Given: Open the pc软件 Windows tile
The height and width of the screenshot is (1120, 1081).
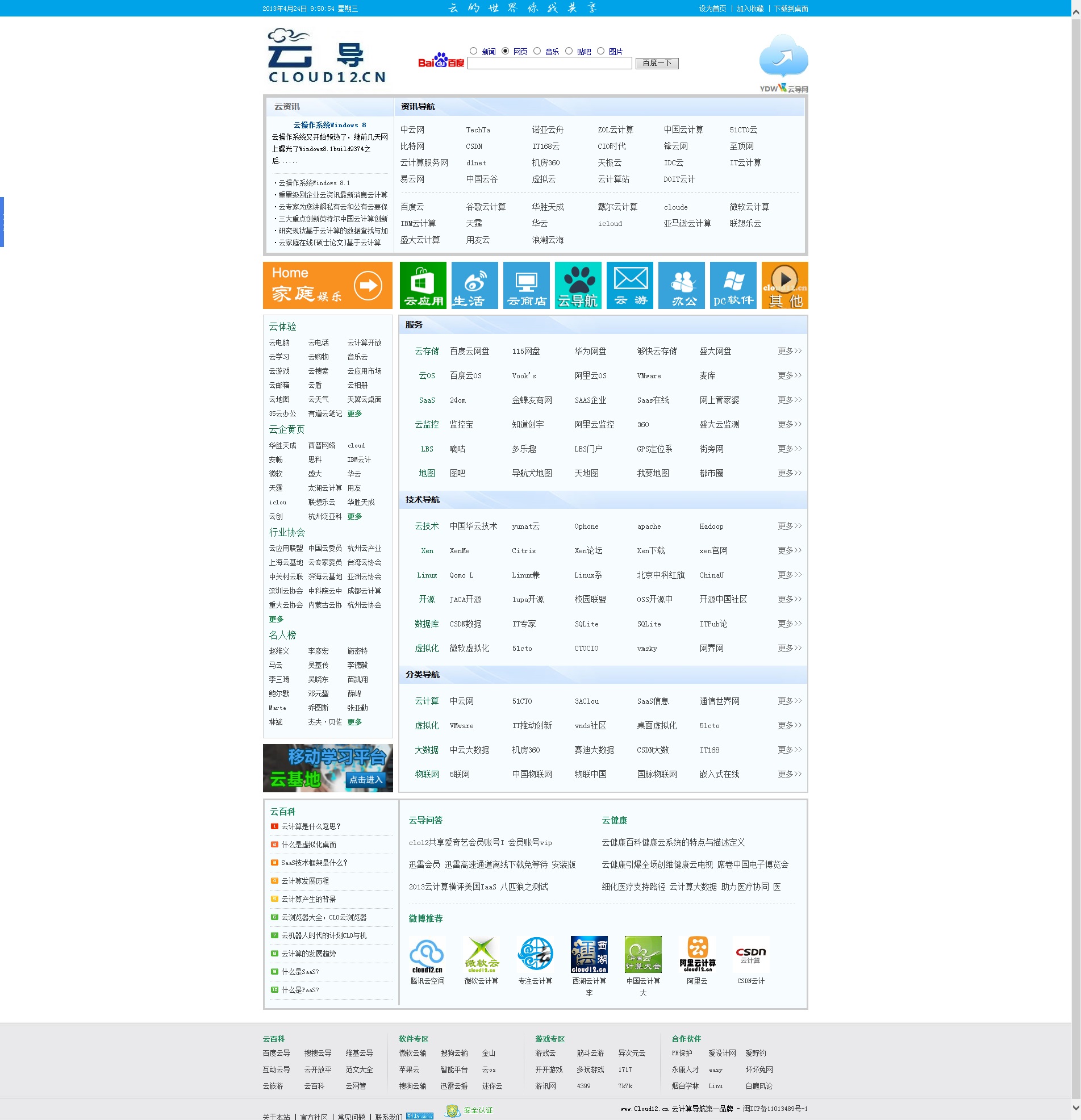Looking at the screenshot, I should click(x=733, y=285).
